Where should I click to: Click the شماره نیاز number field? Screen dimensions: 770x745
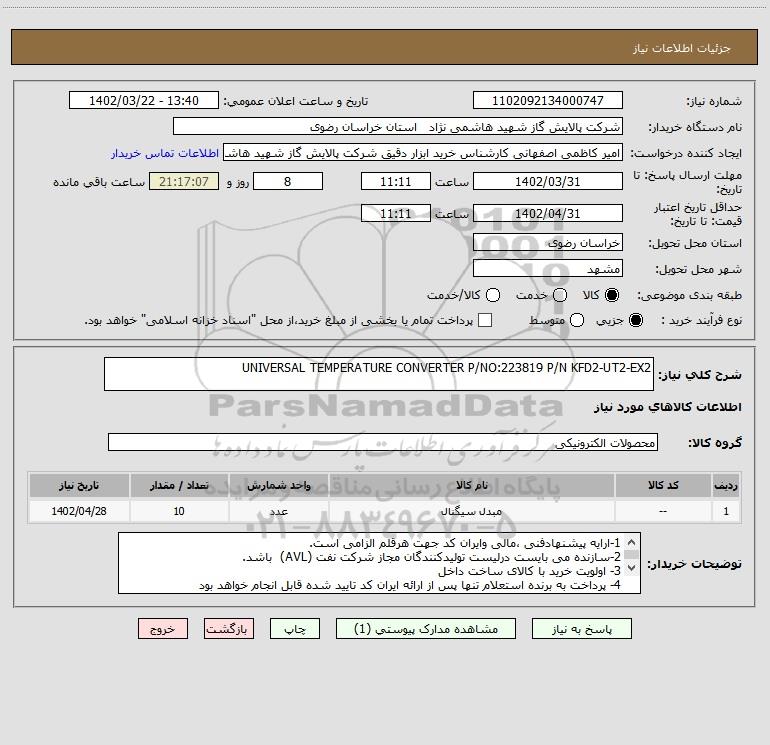[548, 100]
